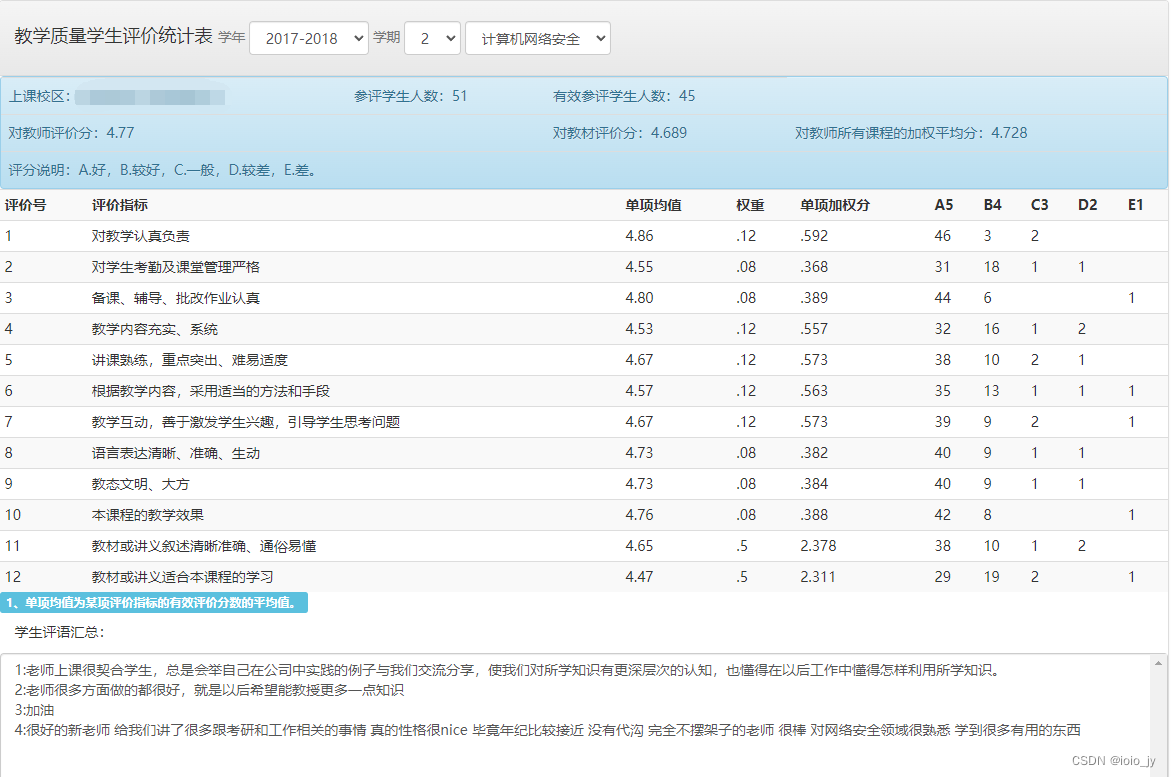Click weighted score .592 cell
Viewport: 1171px width, 777px height.
pos(814,236)
